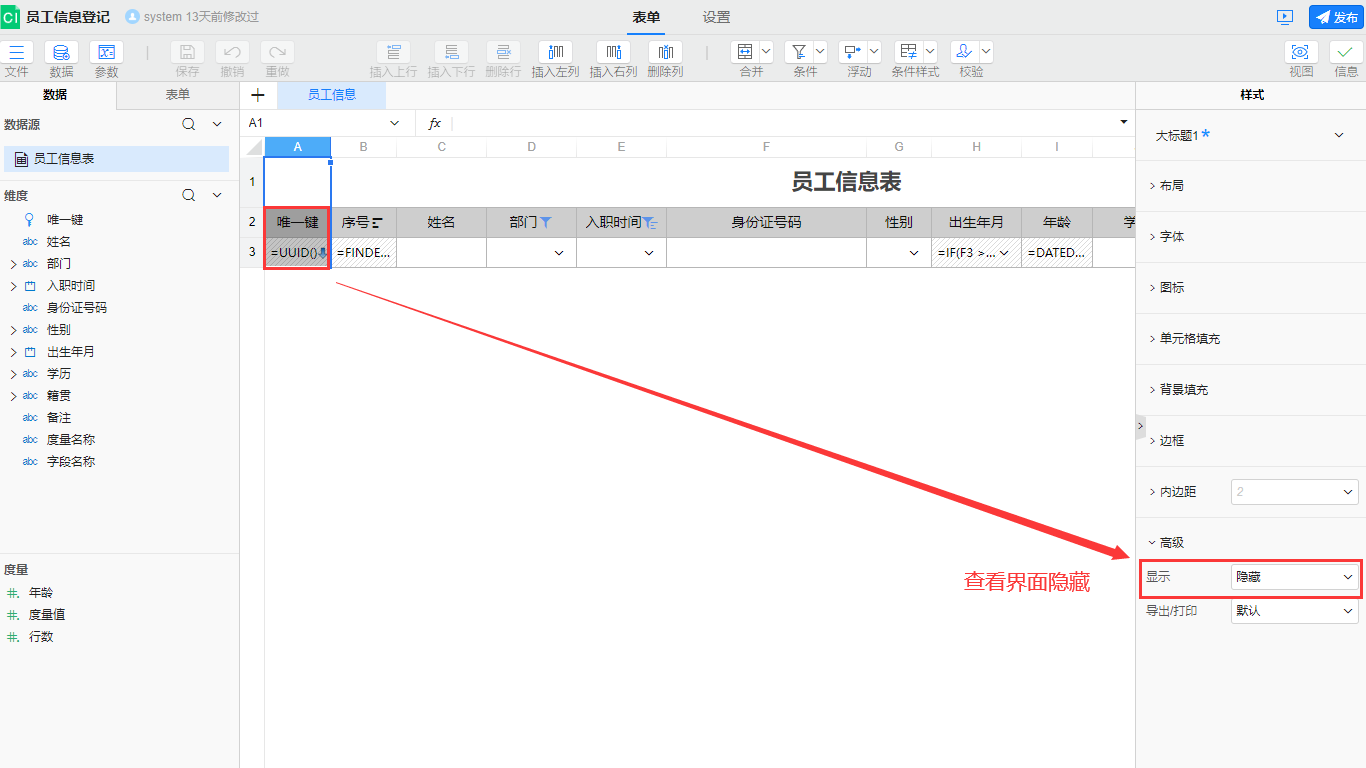Click the 删除列 (Delete column) icon
The width and height of the screenshot is (1366, 768).
point(665,53)
